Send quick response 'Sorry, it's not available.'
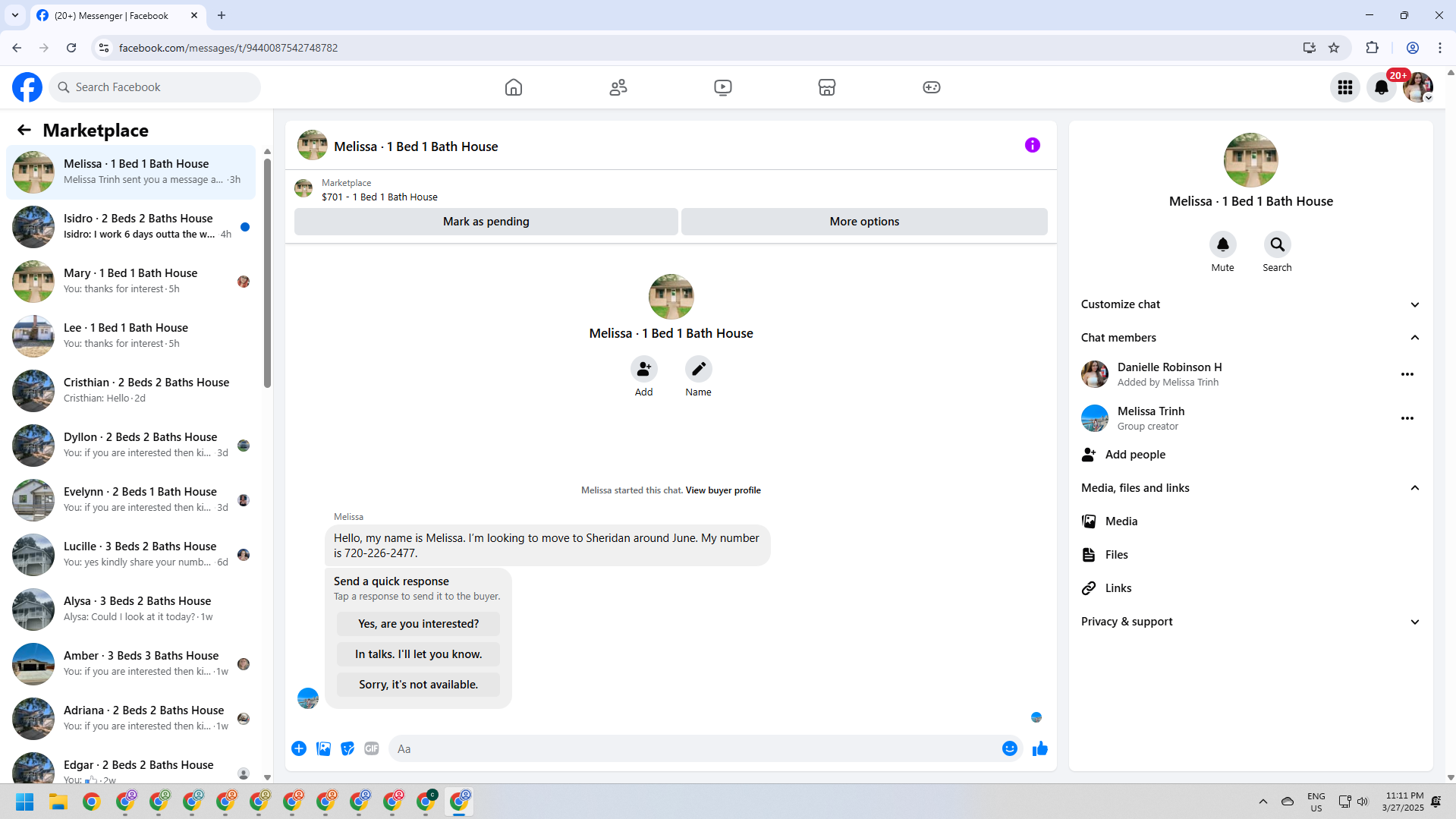Screen dimensions: 1456x819 [418, 685]
